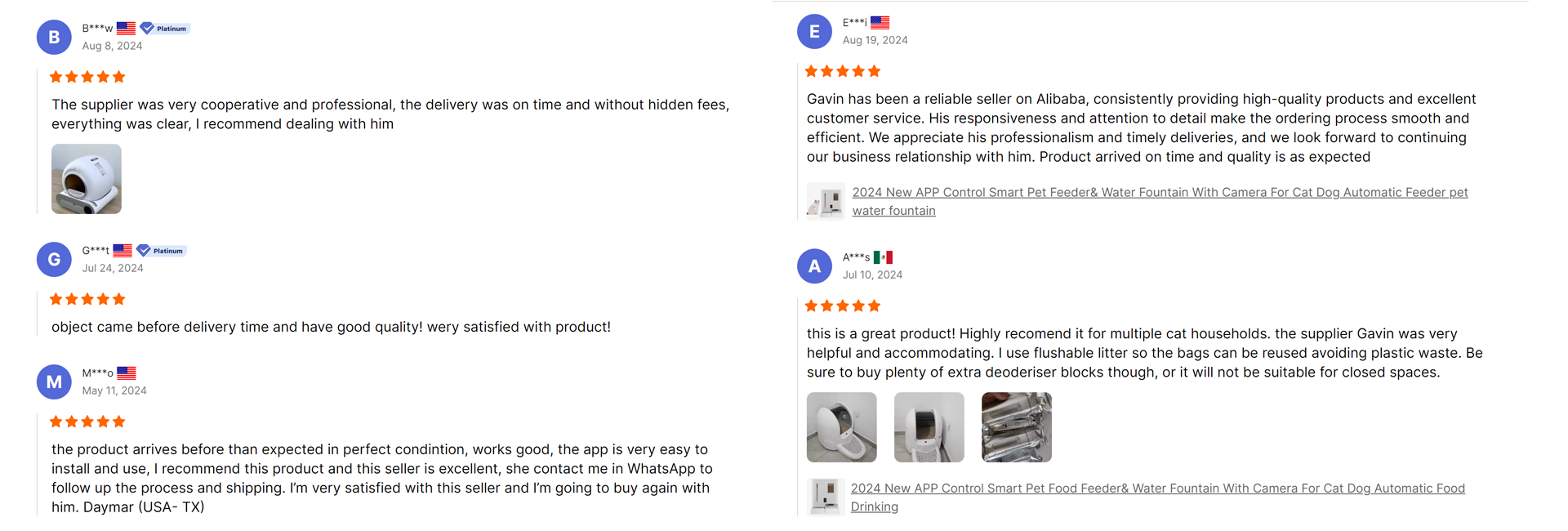
Task: Click the Platinum badge beside G***t
Action: point(161,250)
